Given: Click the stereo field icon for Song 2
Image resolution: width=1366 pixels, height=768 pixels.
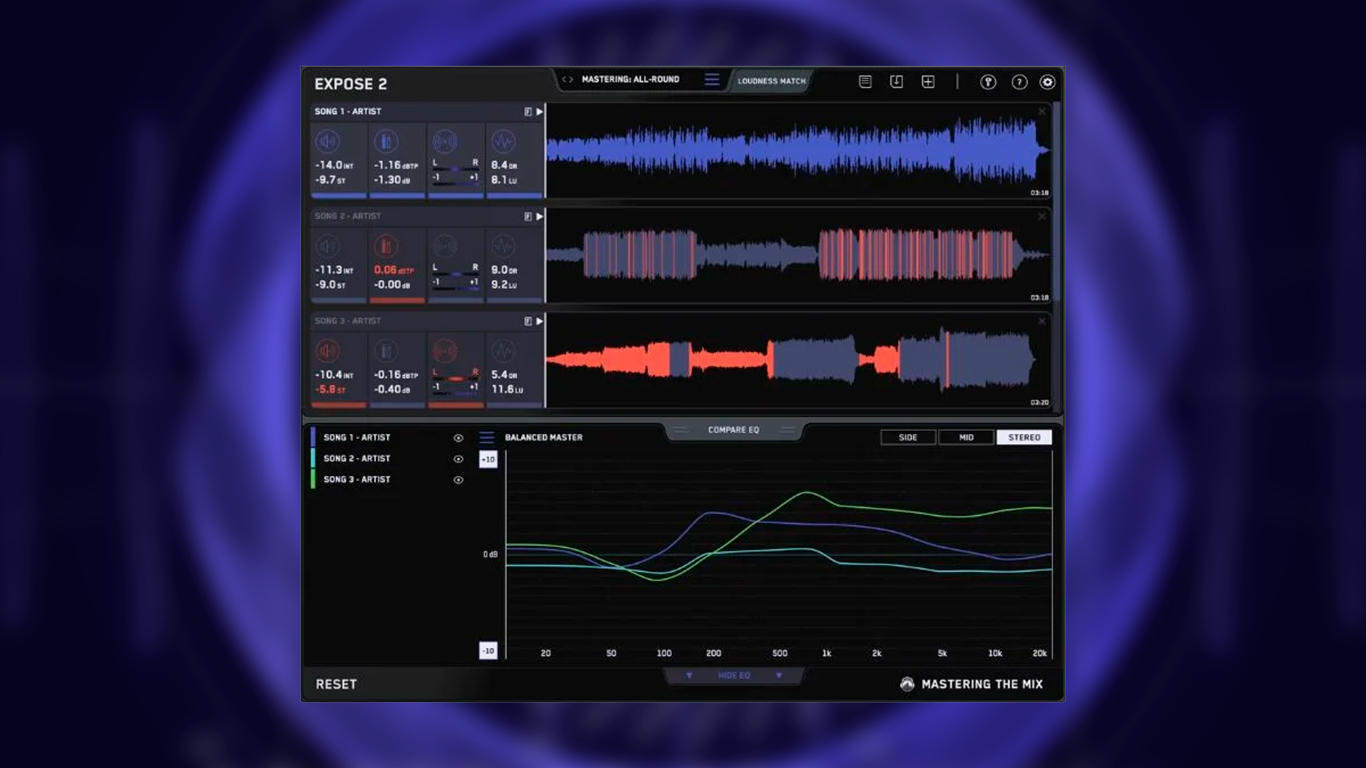Looking at the screenshot, I should coord(445,246).
